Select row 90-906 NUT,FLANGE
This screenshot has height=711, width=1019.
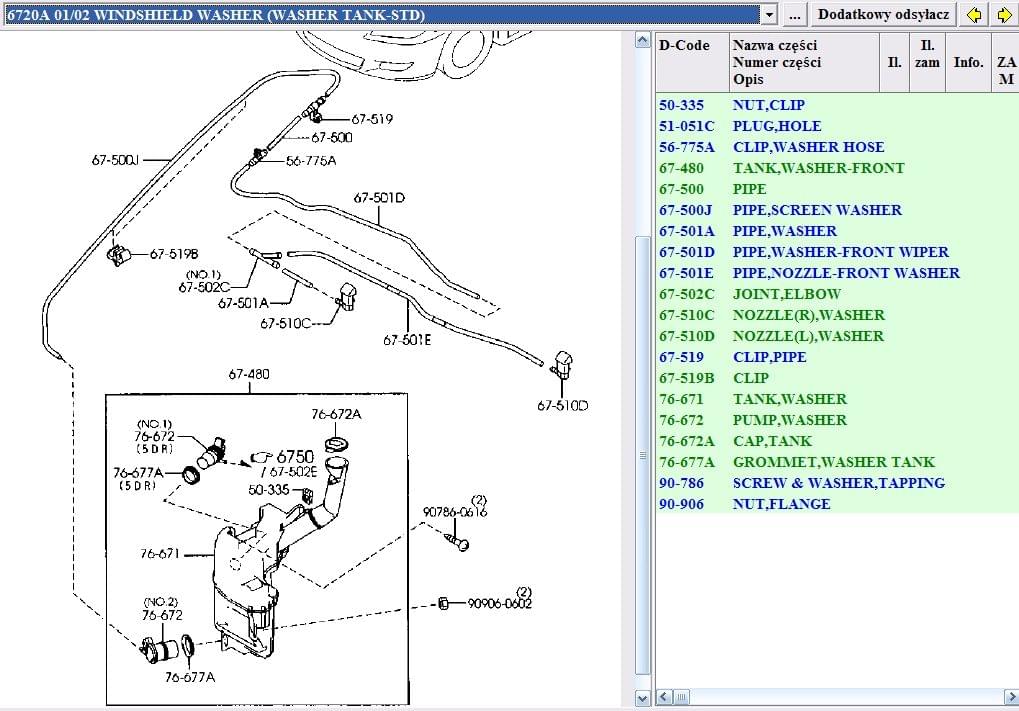(x=837, y=504)
